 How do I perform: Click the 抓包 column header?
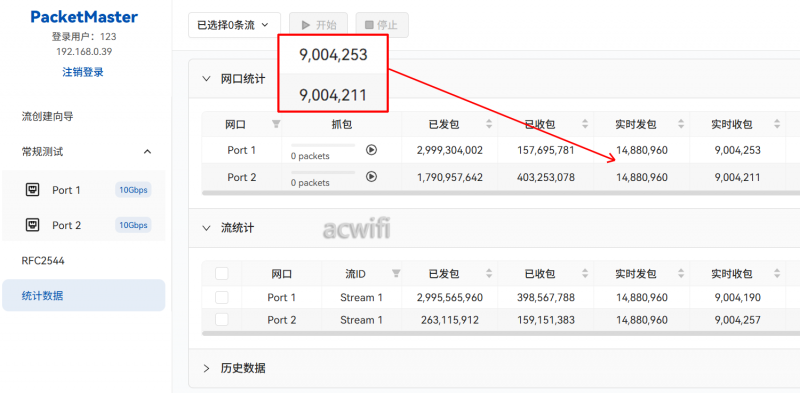coord(341,124)
